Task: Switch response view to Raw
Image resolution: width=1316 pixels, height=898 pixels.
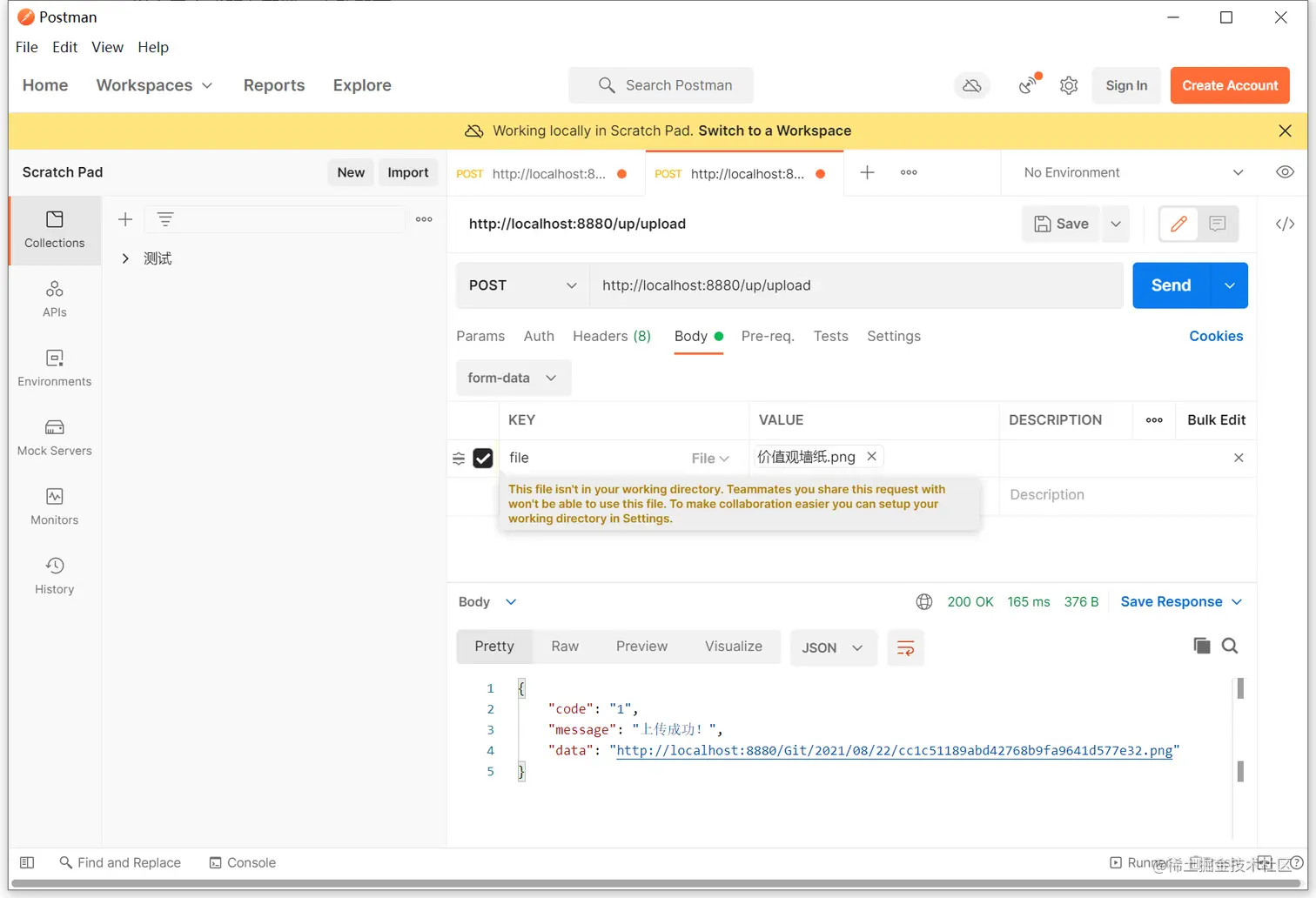Action: (x=565, y=646)
